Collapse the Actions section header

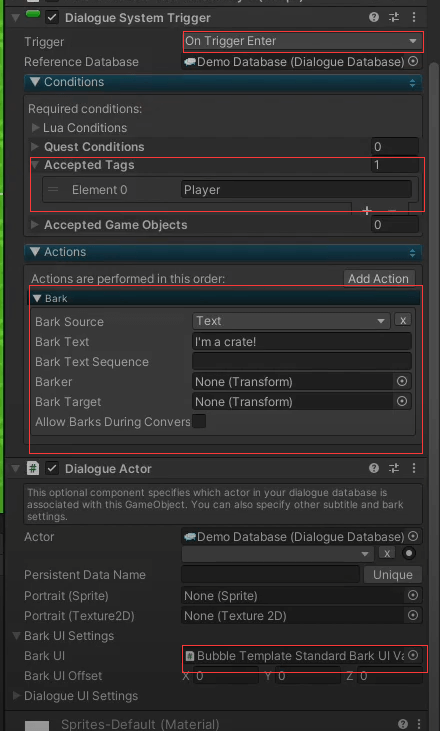pyautogui.click(x=223, y=252)
